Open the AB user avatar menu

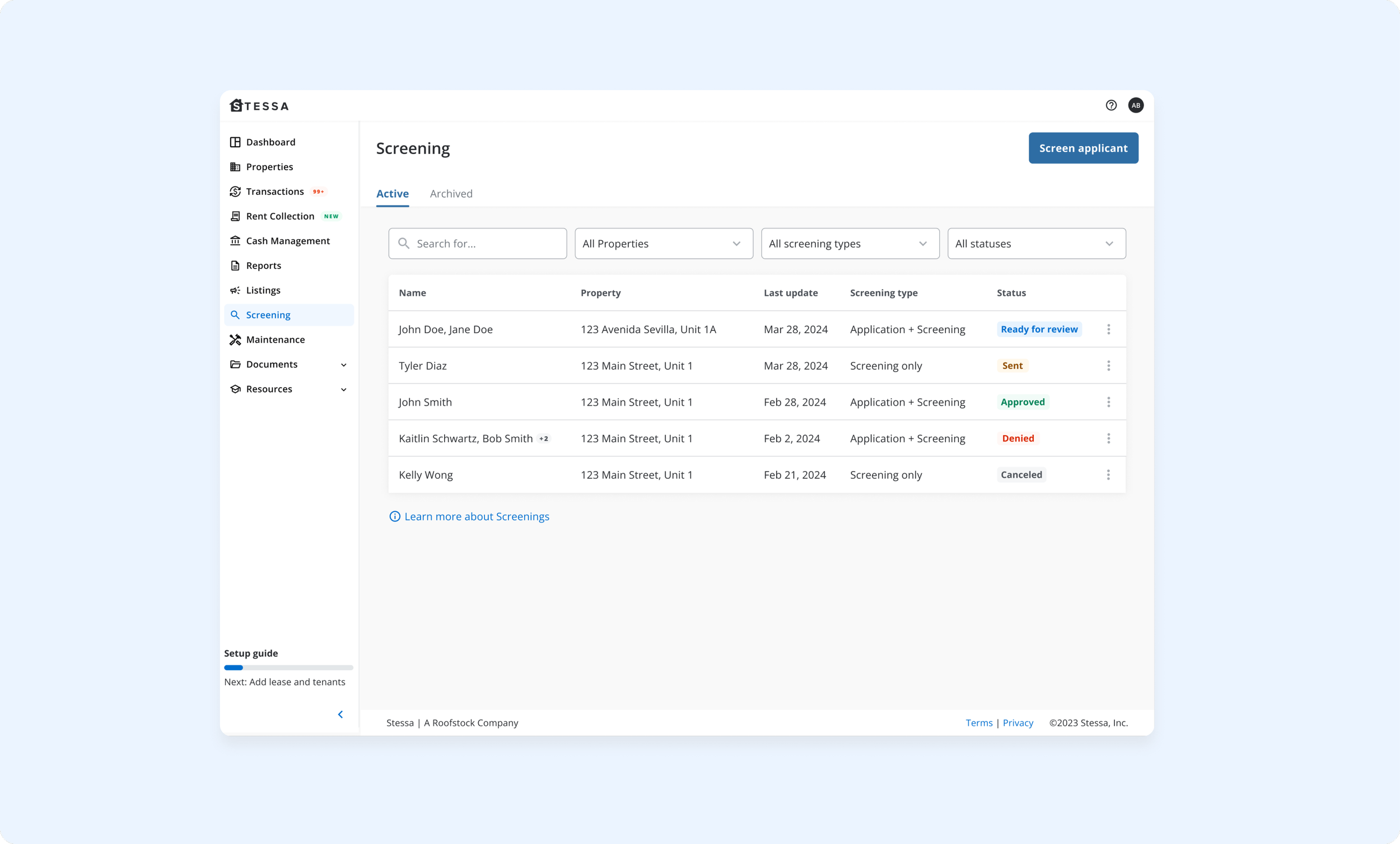[1135, 105]
